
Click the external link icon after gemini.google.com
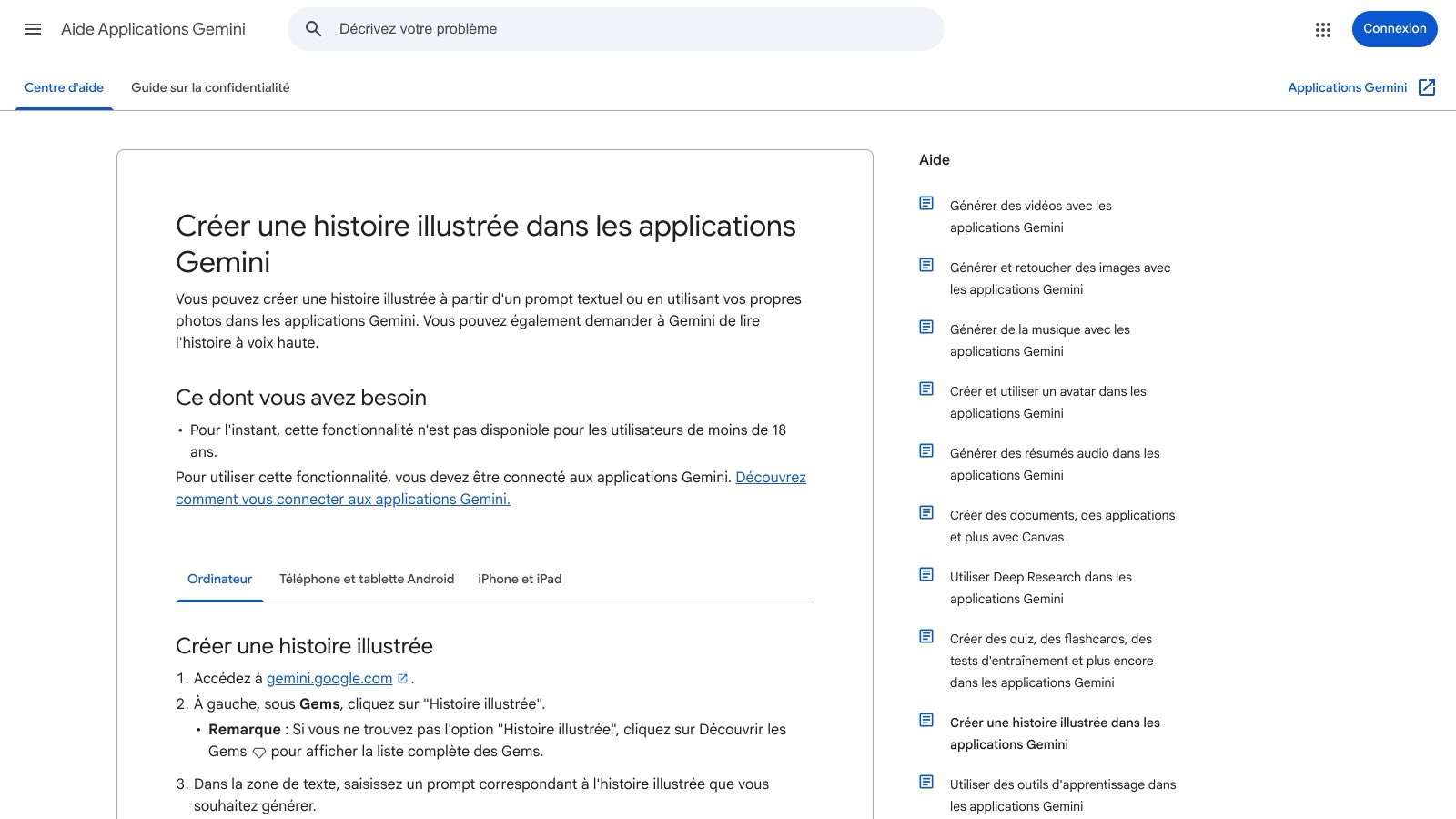(x=402, y=678)
